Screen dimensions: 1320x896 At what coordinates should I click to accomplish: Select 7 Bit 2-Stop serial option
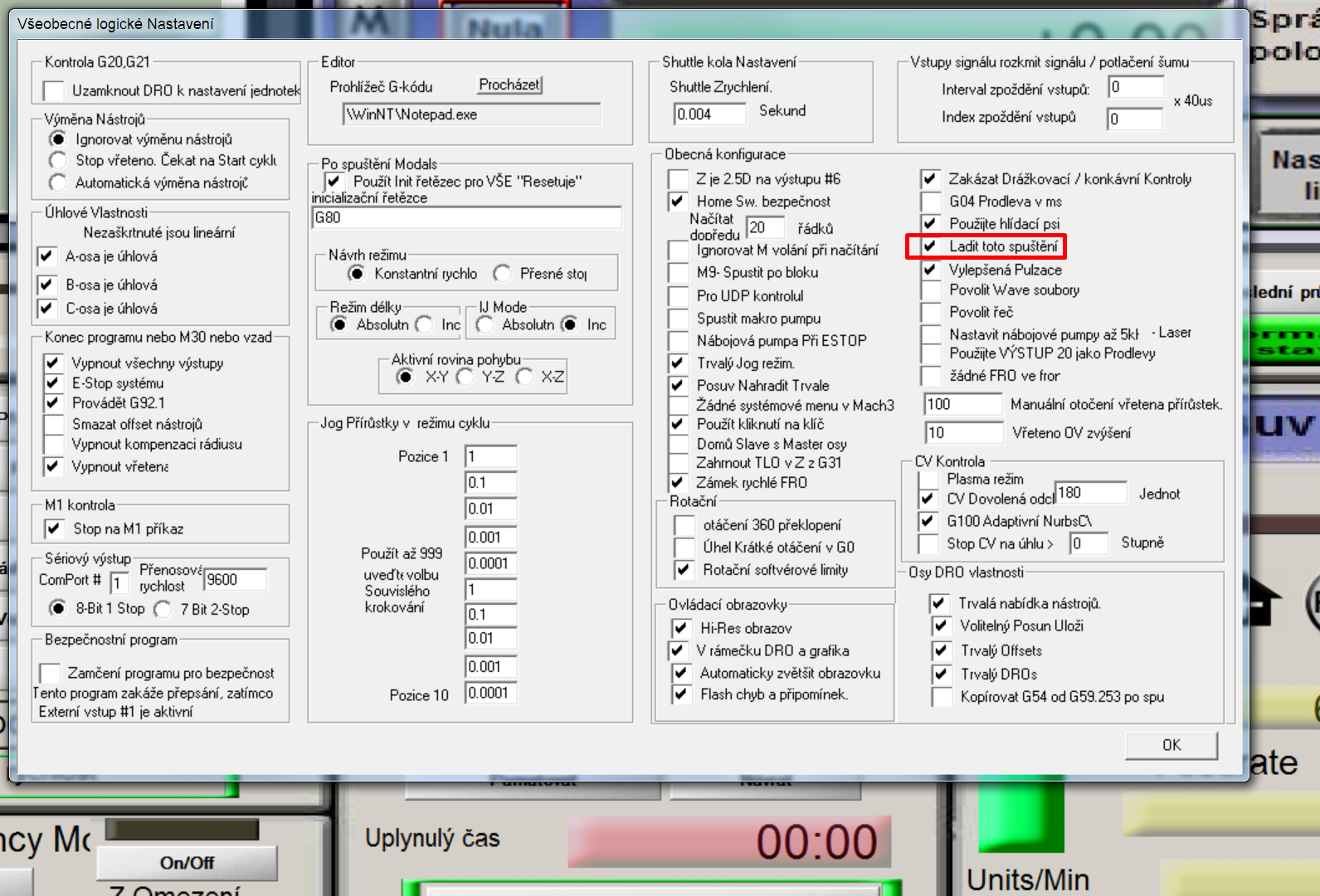pos(163,609)
